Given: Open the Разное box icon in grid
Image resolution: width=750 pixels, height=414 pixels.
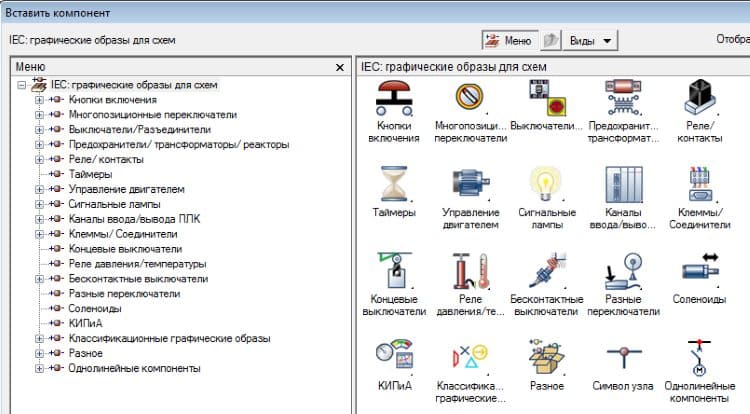Looking at the screenshot, I should coord(546,357).
